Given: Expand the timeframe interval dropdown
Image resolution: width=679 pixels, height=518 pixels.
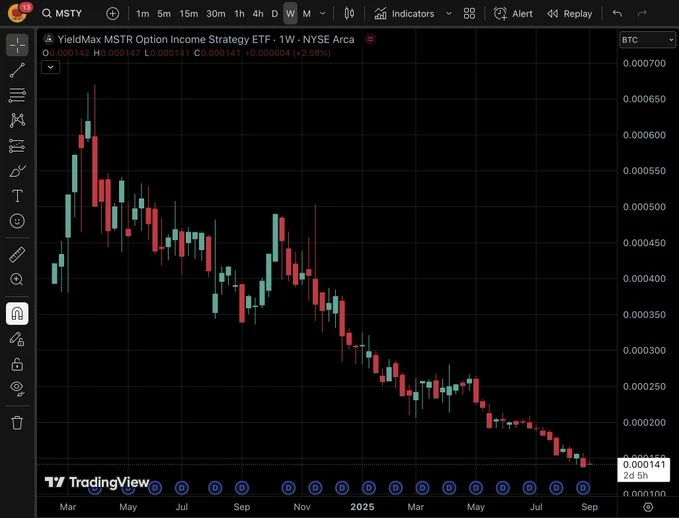Looking at the screenshot, I should pos(323,14).
